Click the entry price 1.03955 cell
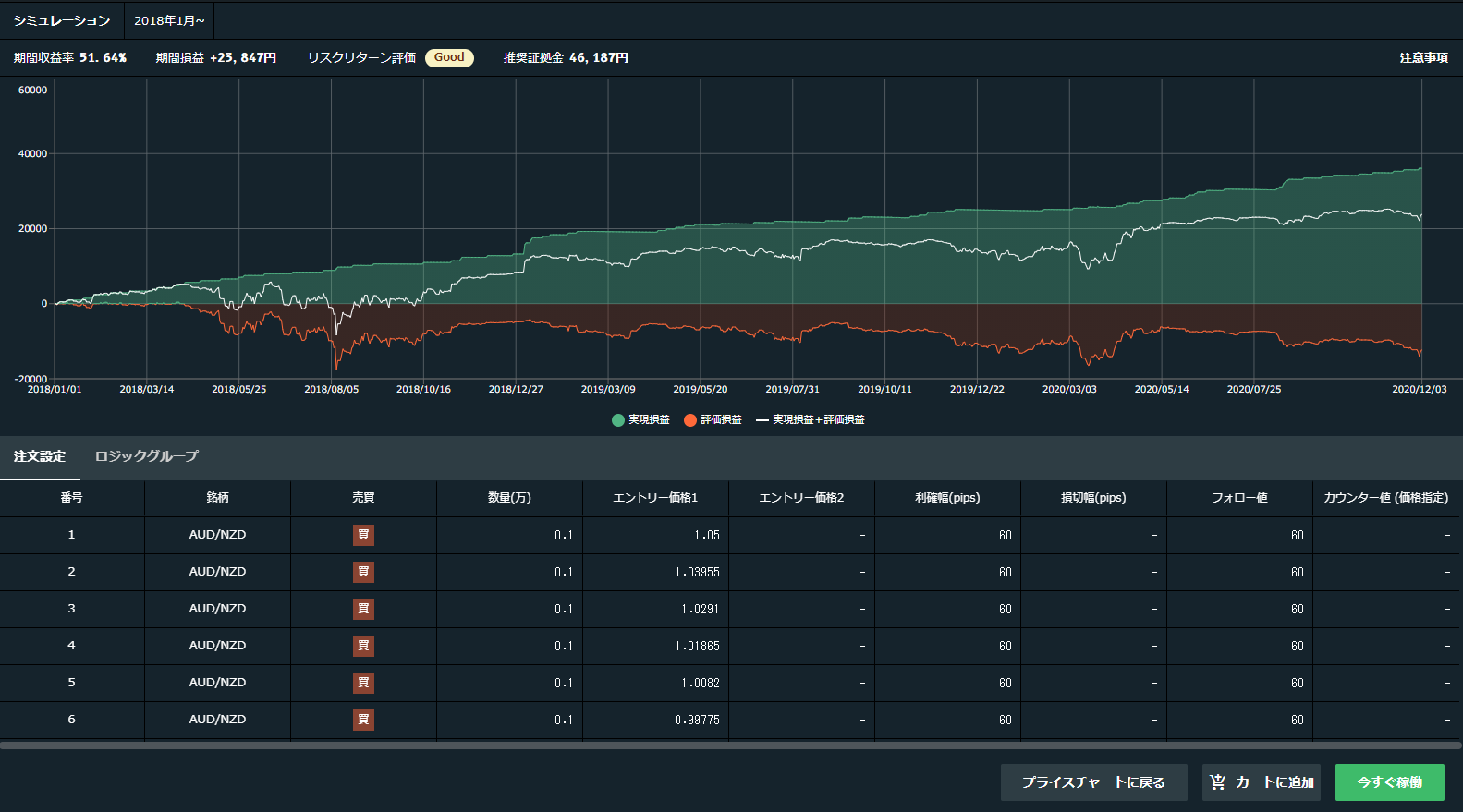 pos(656,572)
